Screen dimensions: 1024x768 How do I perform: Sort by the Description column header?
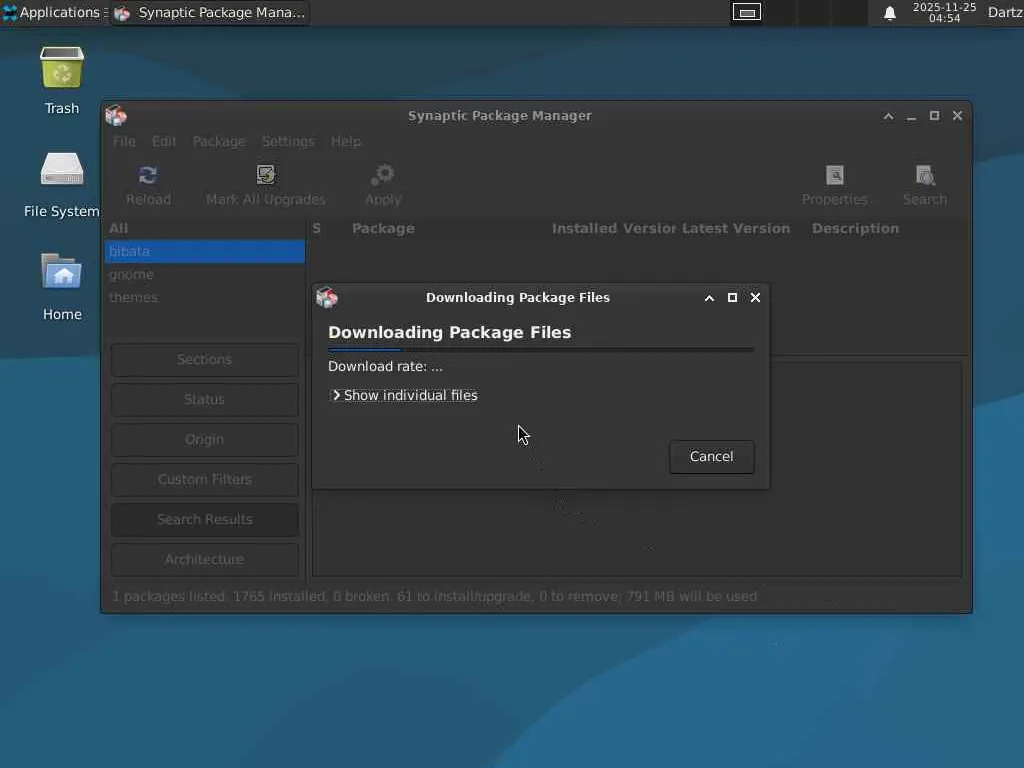pos(856,229)
